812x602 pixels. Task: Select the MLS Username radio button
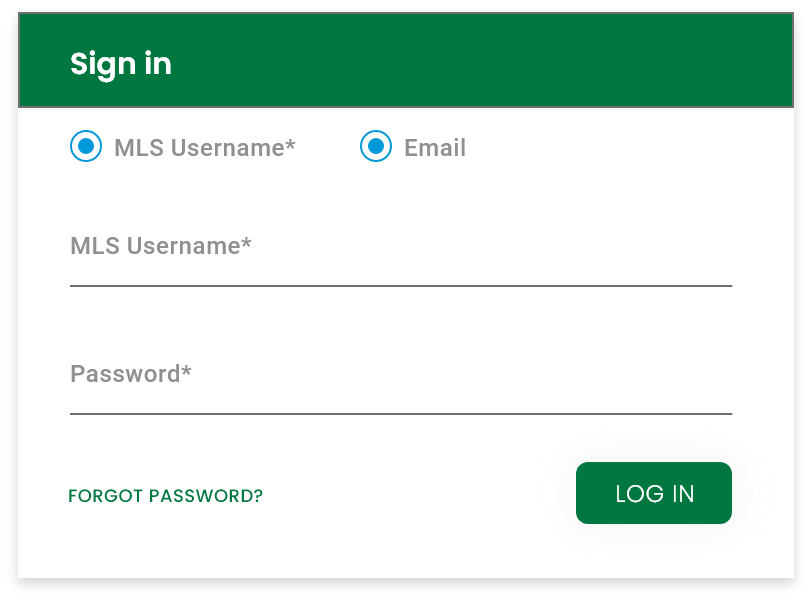[x=86, y=147]
